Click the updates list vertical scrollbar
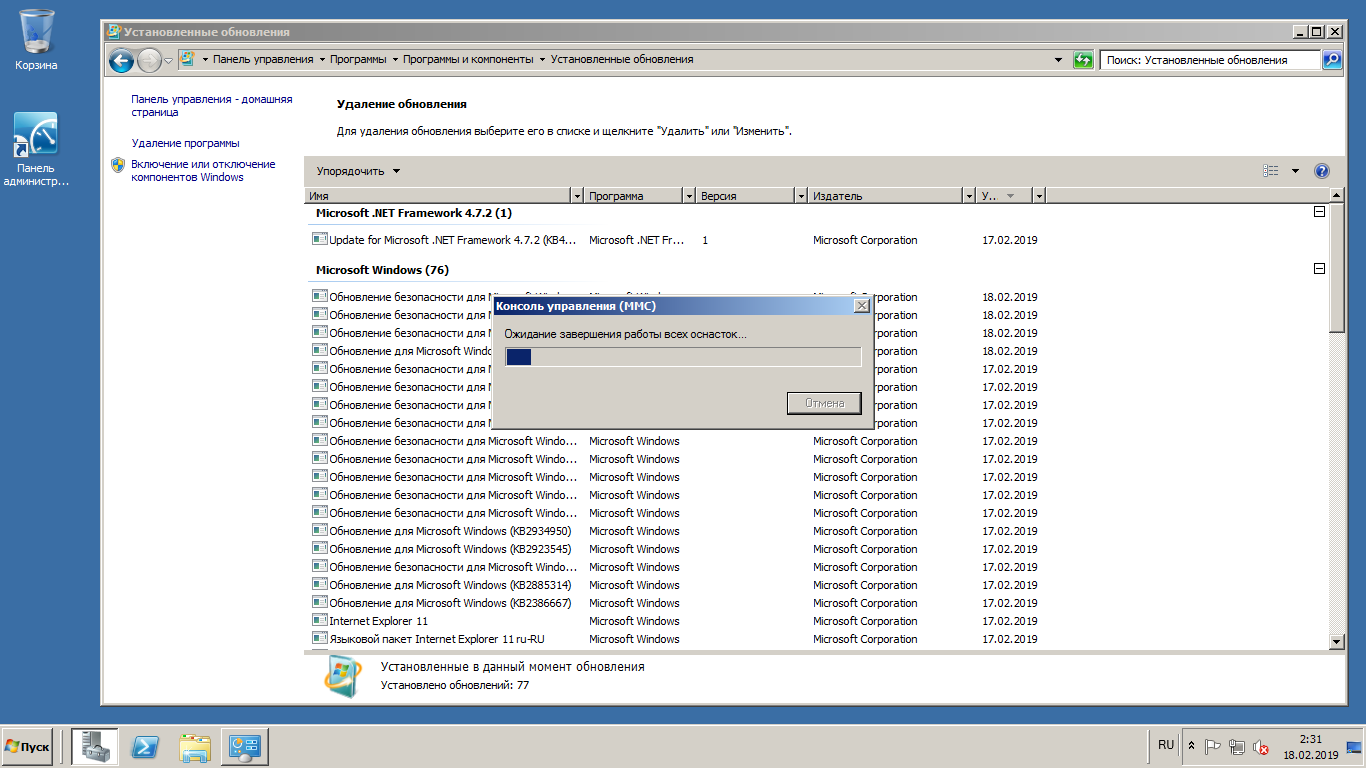Image resolution: width=1366 pixels, height=768 pixels. click(1337, 417)
